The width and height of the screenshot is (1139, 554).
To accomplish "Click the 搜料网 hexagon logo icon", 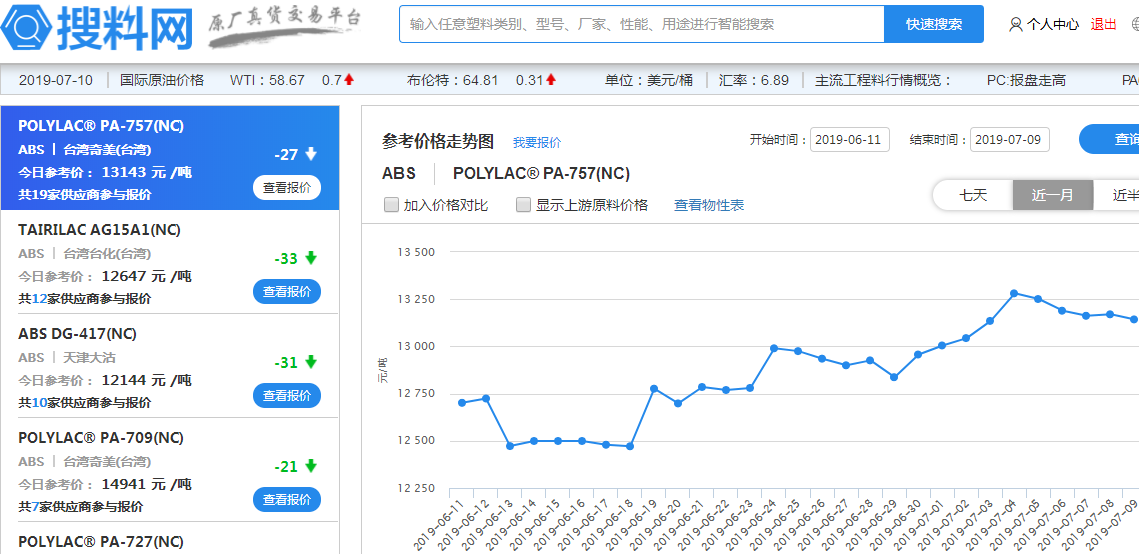I will coord(27,26).
